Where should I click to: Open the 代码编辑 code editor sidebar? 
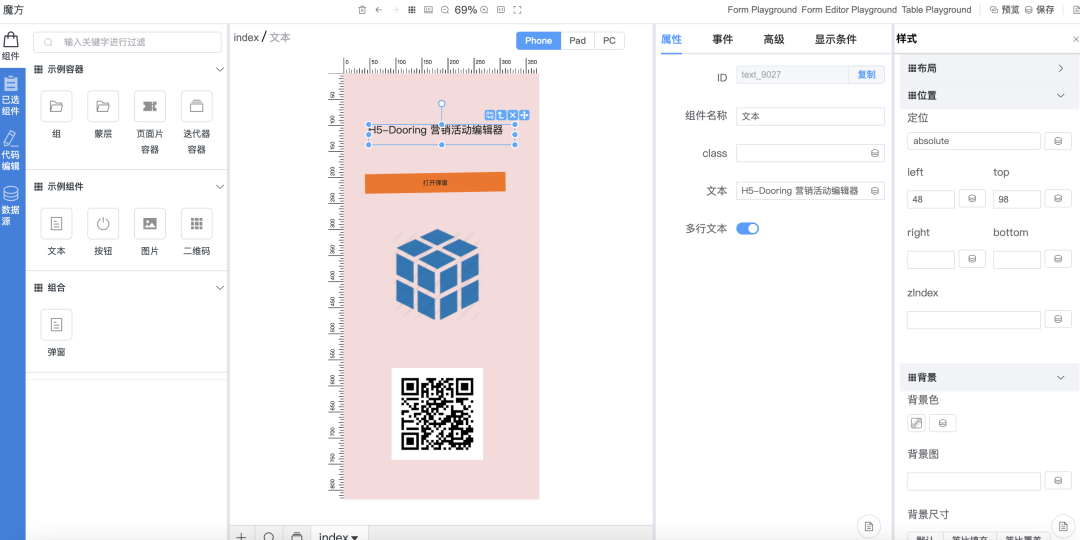(x=11, y=151)
